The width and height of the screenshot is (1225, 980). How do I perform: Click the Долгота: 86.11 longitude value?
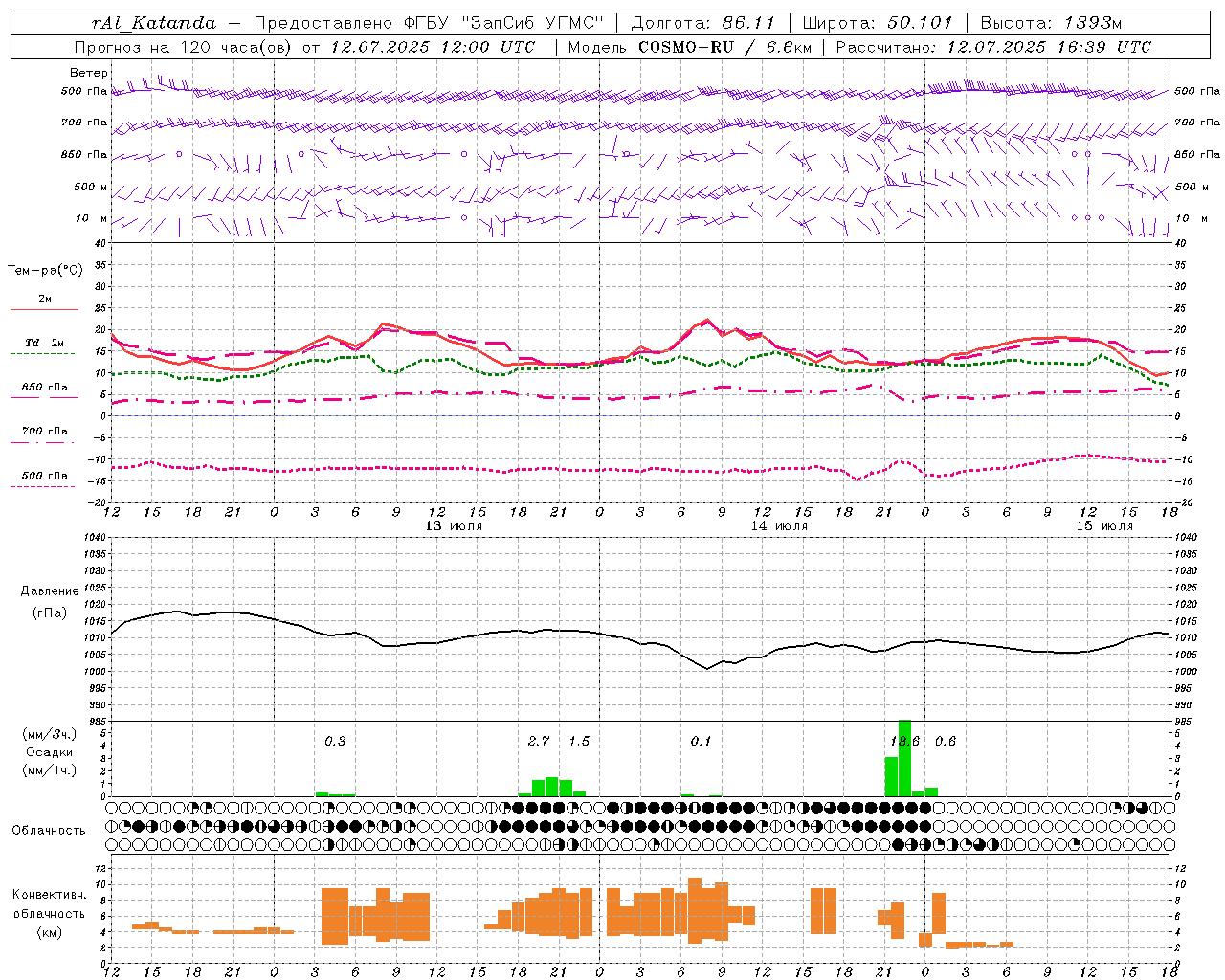click(702, 23)
